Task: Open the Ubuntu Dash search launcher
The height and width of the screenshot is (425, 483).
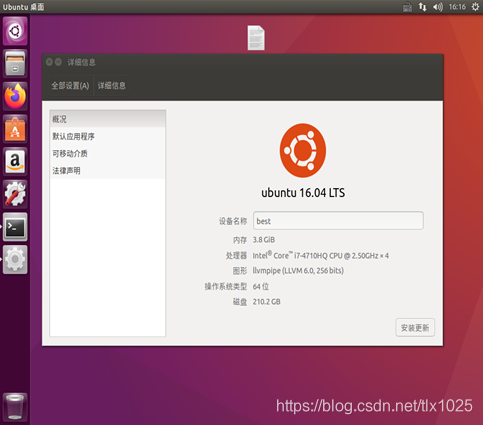Action: coord(15,31)
